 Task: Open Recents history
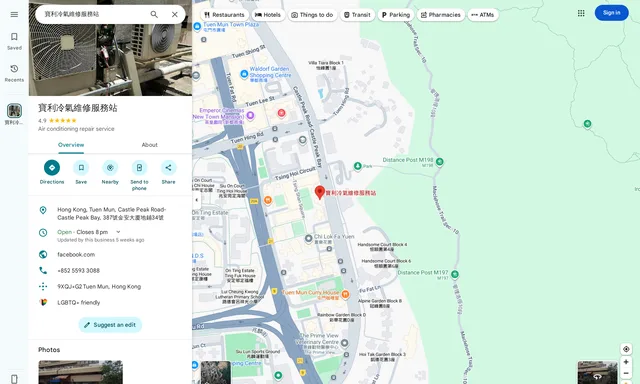[x=14, y=73]
